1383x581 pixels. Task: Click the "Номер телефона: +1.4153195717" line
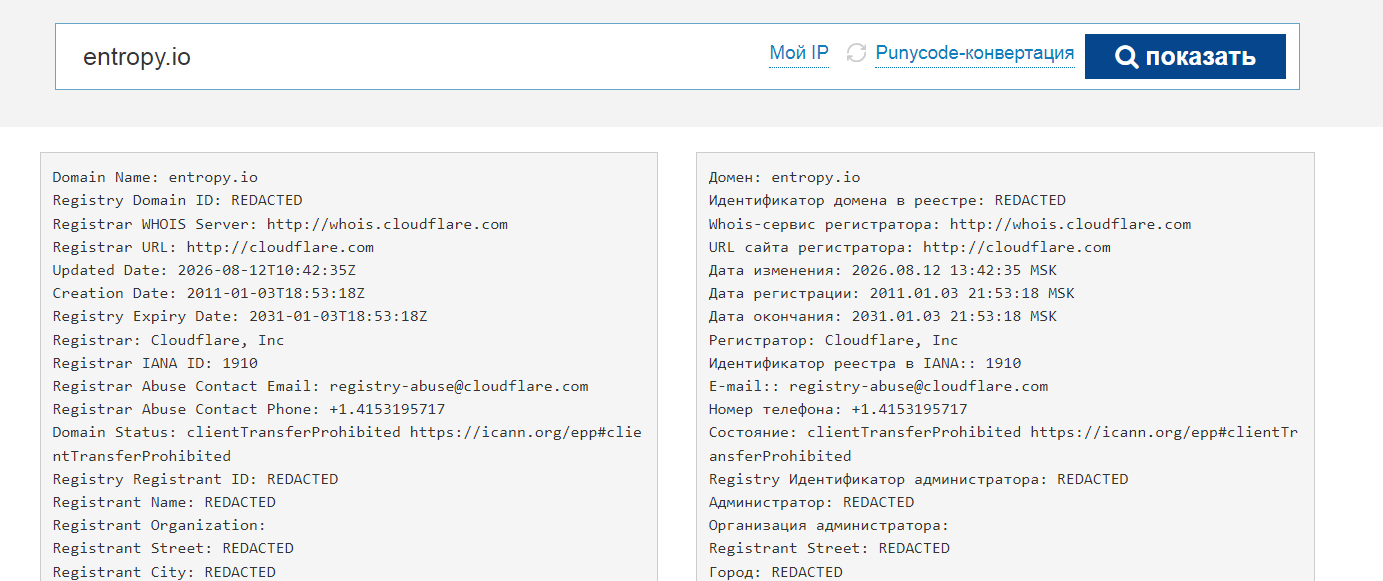click(x=838, y=409)
